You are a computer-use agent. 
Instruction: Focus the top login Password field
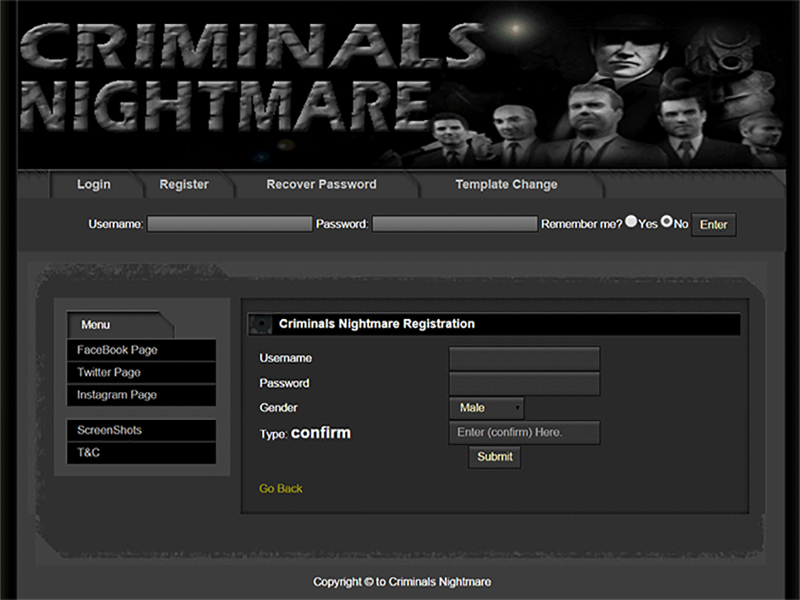click(x=455, y=224)
